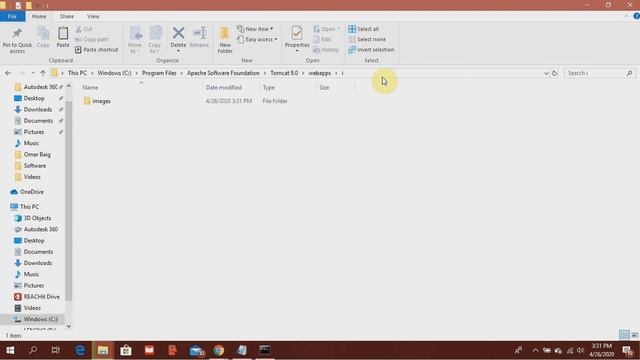
Task: Open Microsoft Store from taskbar
Action: coord(126,350)
